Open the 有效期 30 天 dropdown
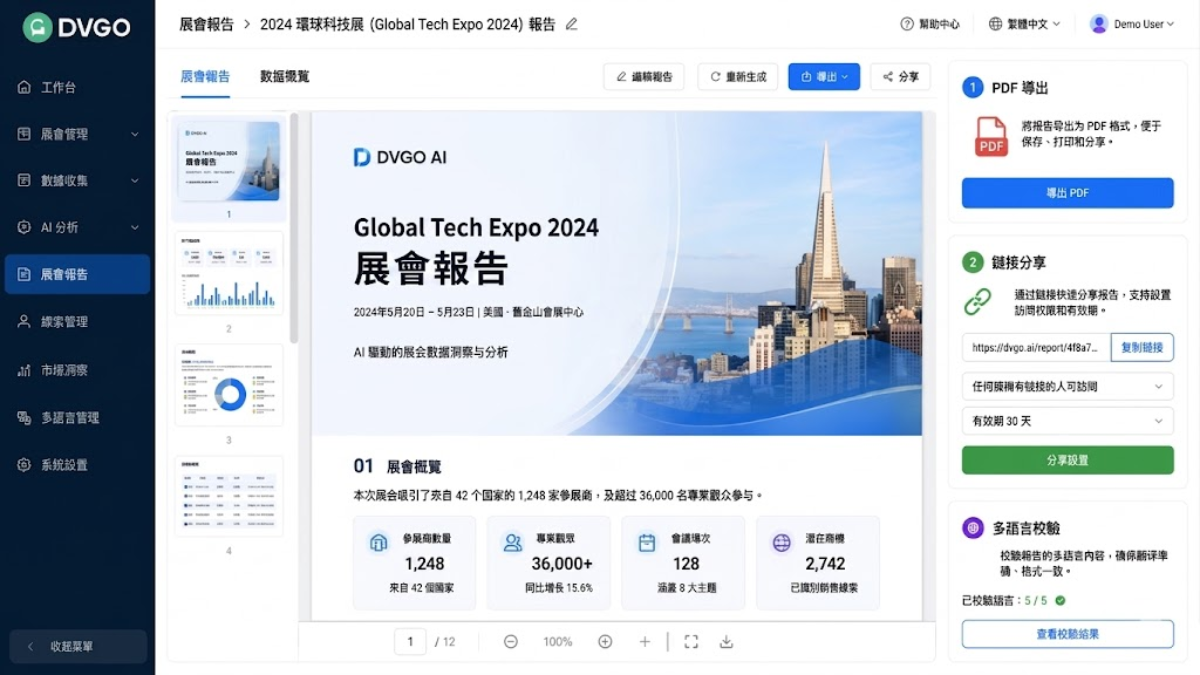Image resolution: width=1200 pixels, height=675 pixels. pyautogui.click(x=1068, y=421)
